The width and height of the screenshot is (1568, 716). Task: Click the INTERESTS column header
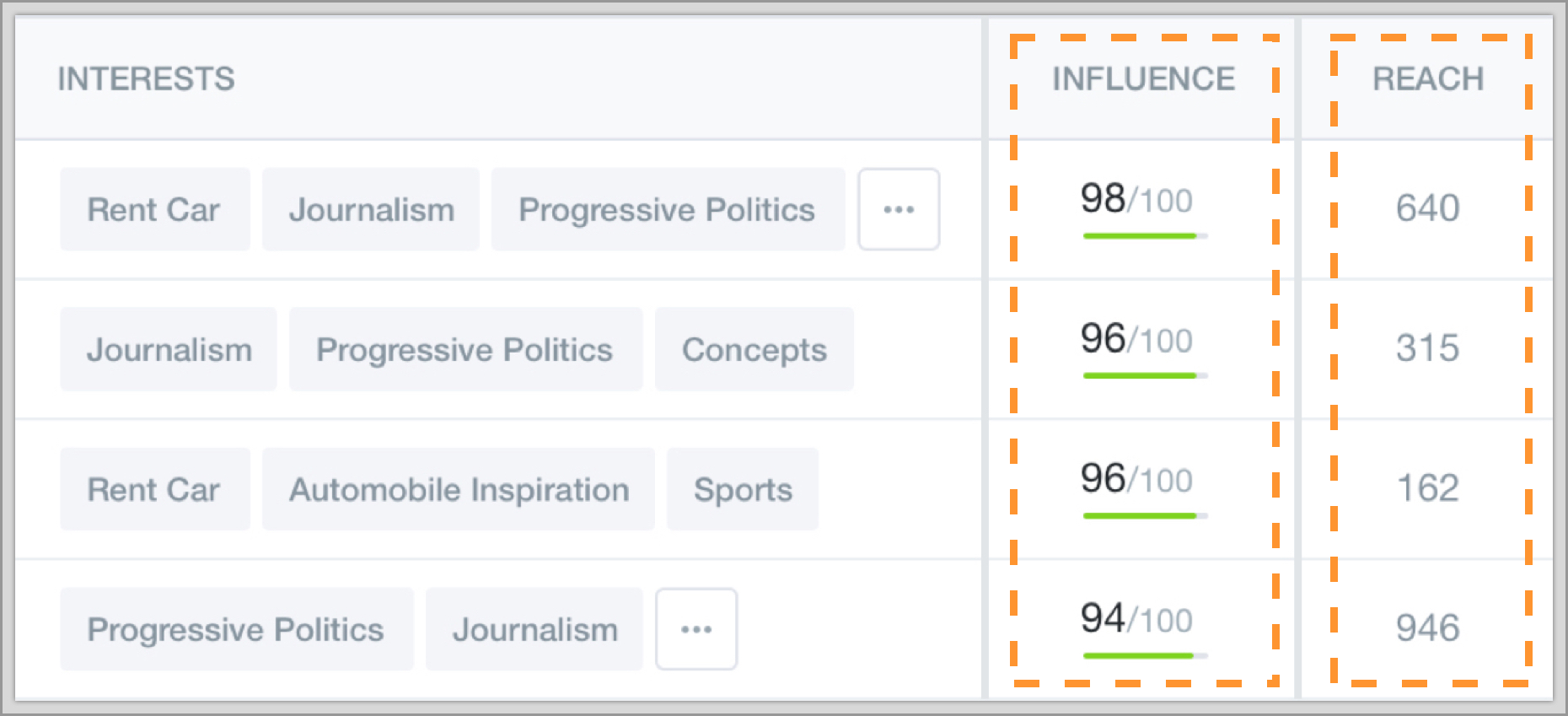[146, 79]
